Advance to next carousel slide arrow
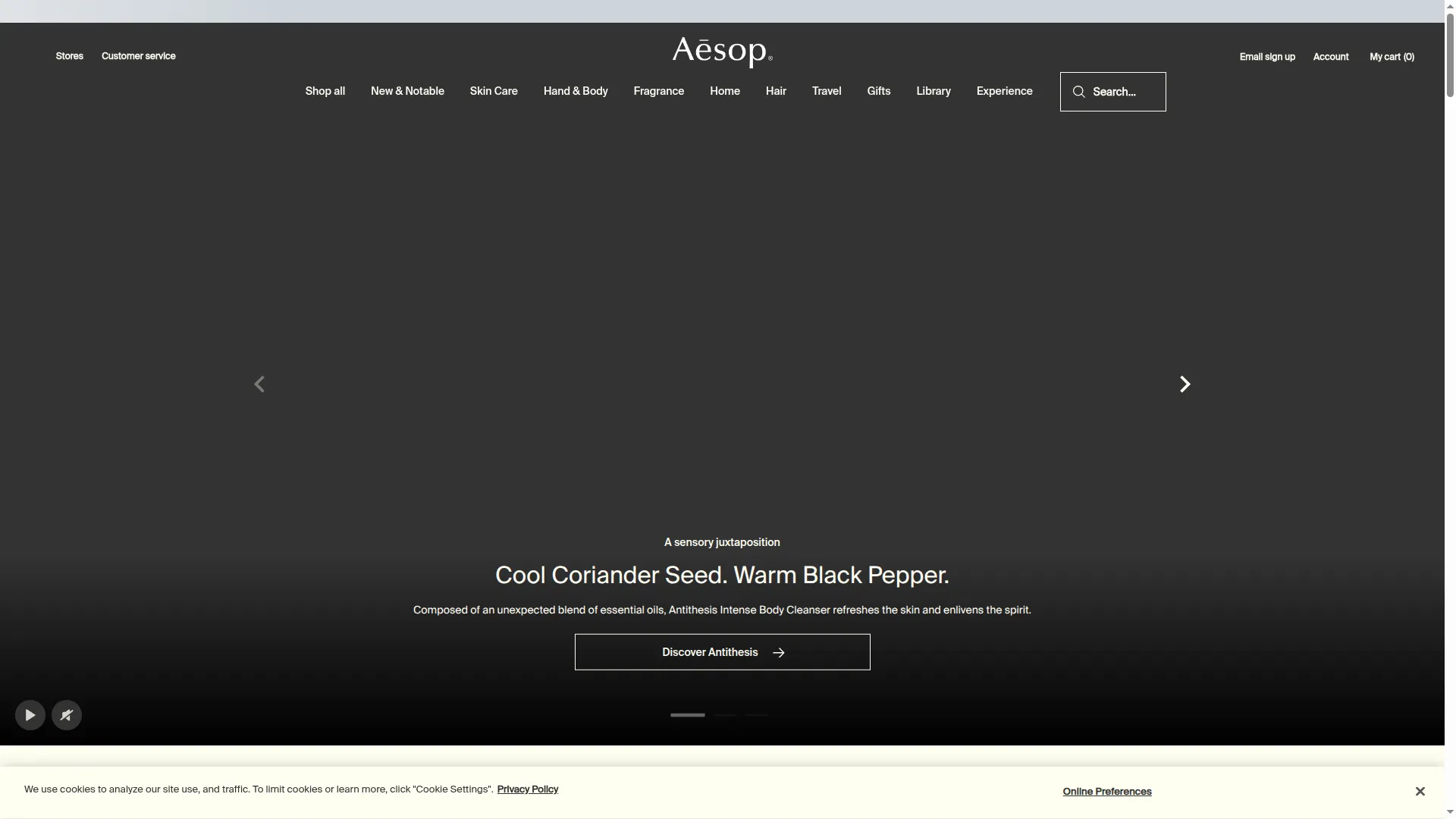This screenshot has height=819, width=1456. [1185, 384]
